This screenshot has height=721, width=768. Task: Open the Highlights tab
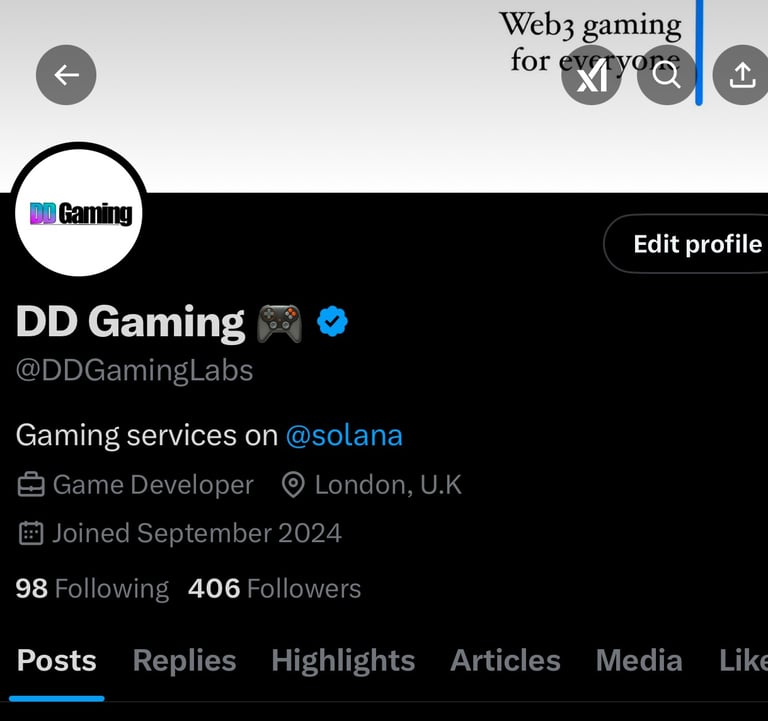343,660
